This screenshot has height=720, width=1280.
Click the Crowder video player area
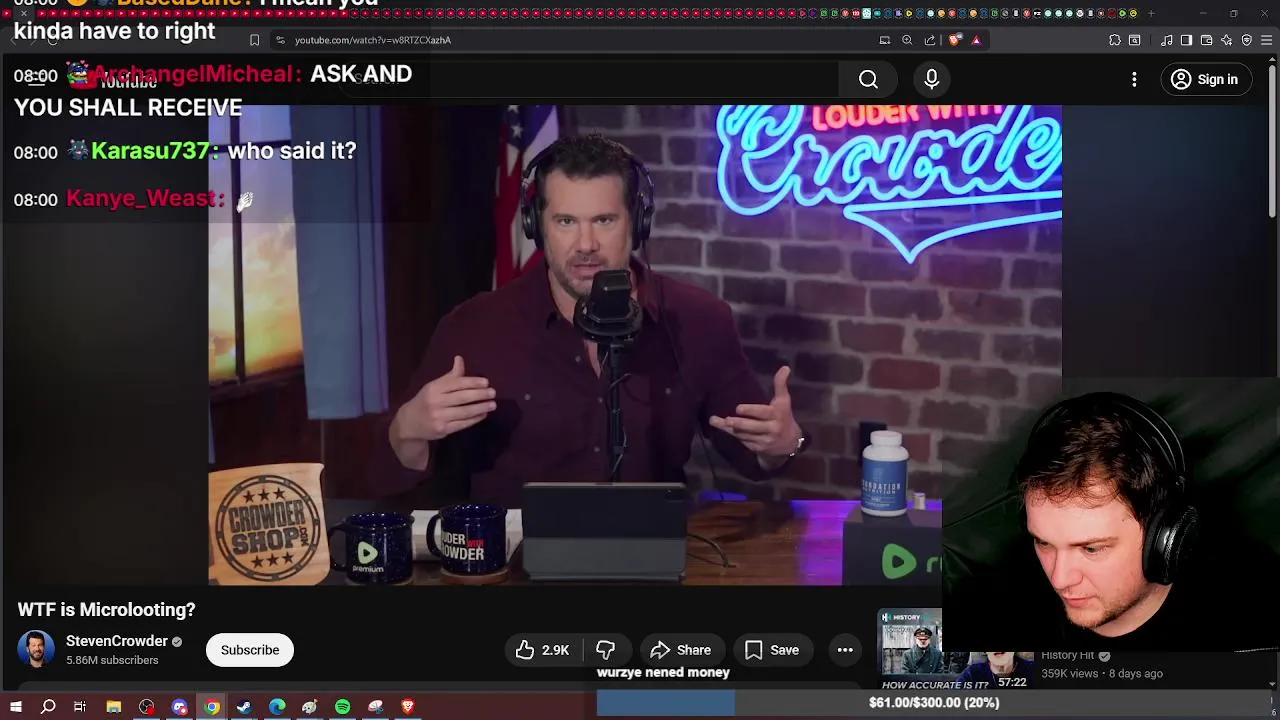[x=635, y=345]
